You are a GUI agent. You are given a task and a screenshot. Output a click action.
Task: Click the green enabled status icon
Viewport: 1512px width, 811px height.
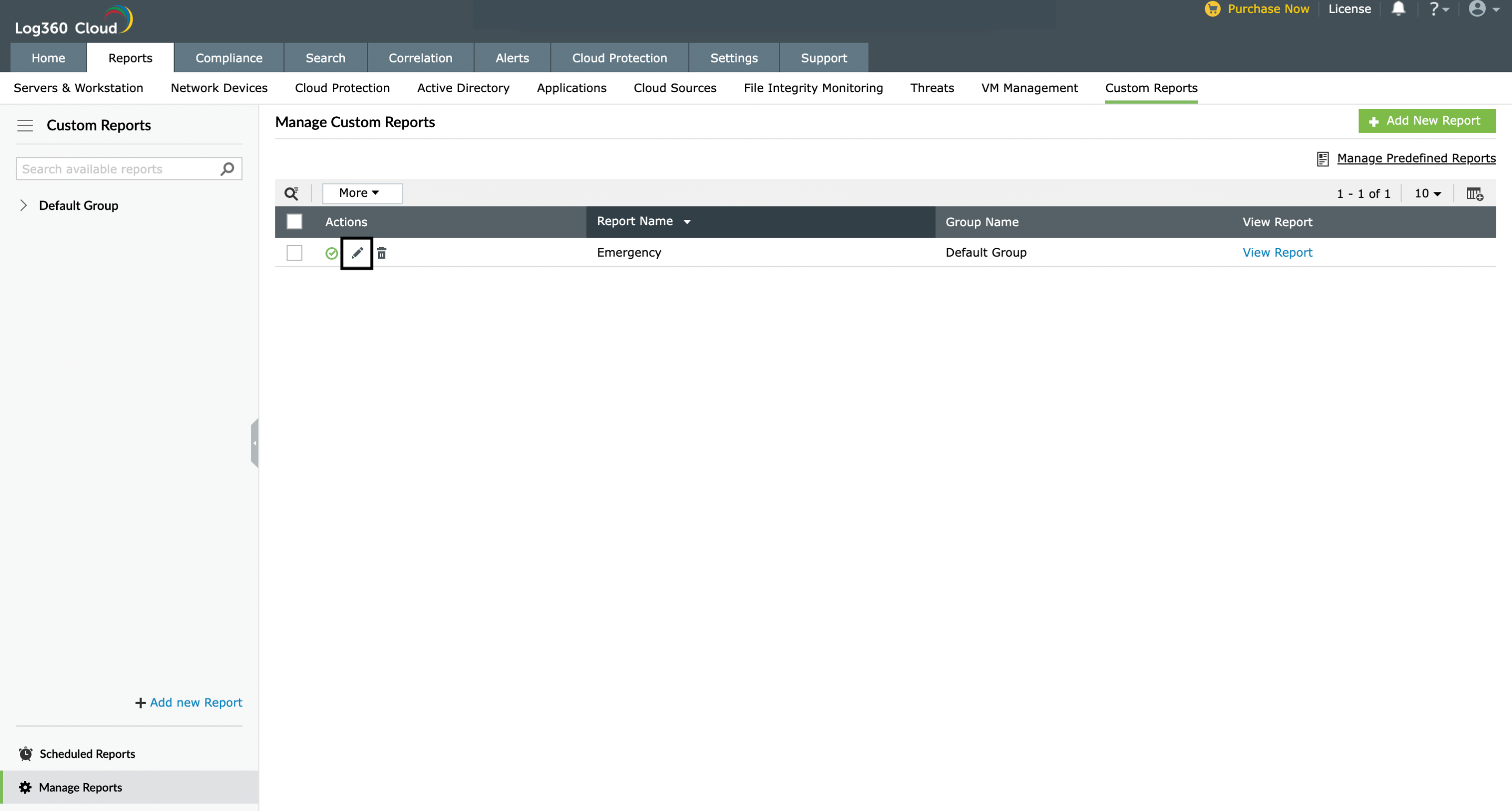point(331,253)
